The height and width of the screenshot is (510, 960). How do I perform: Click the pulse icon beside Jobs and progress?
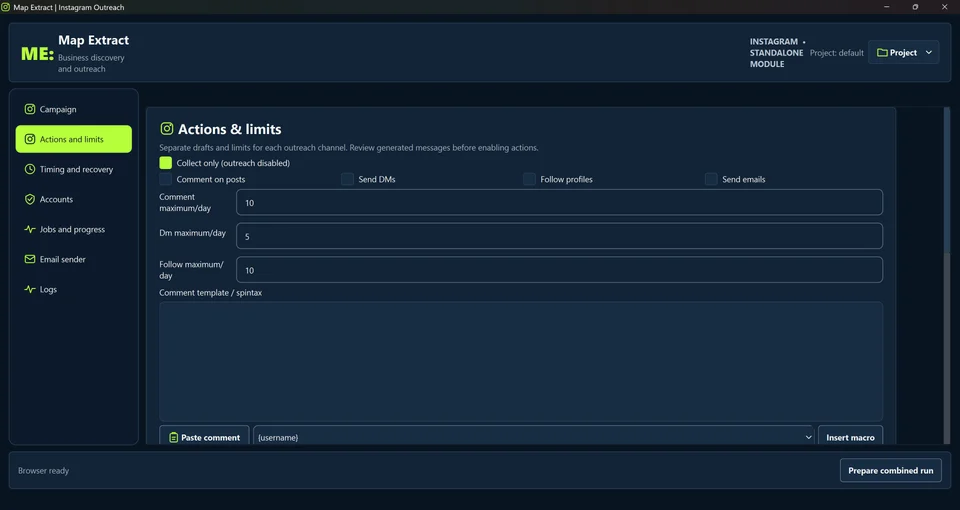click(29, 229)
